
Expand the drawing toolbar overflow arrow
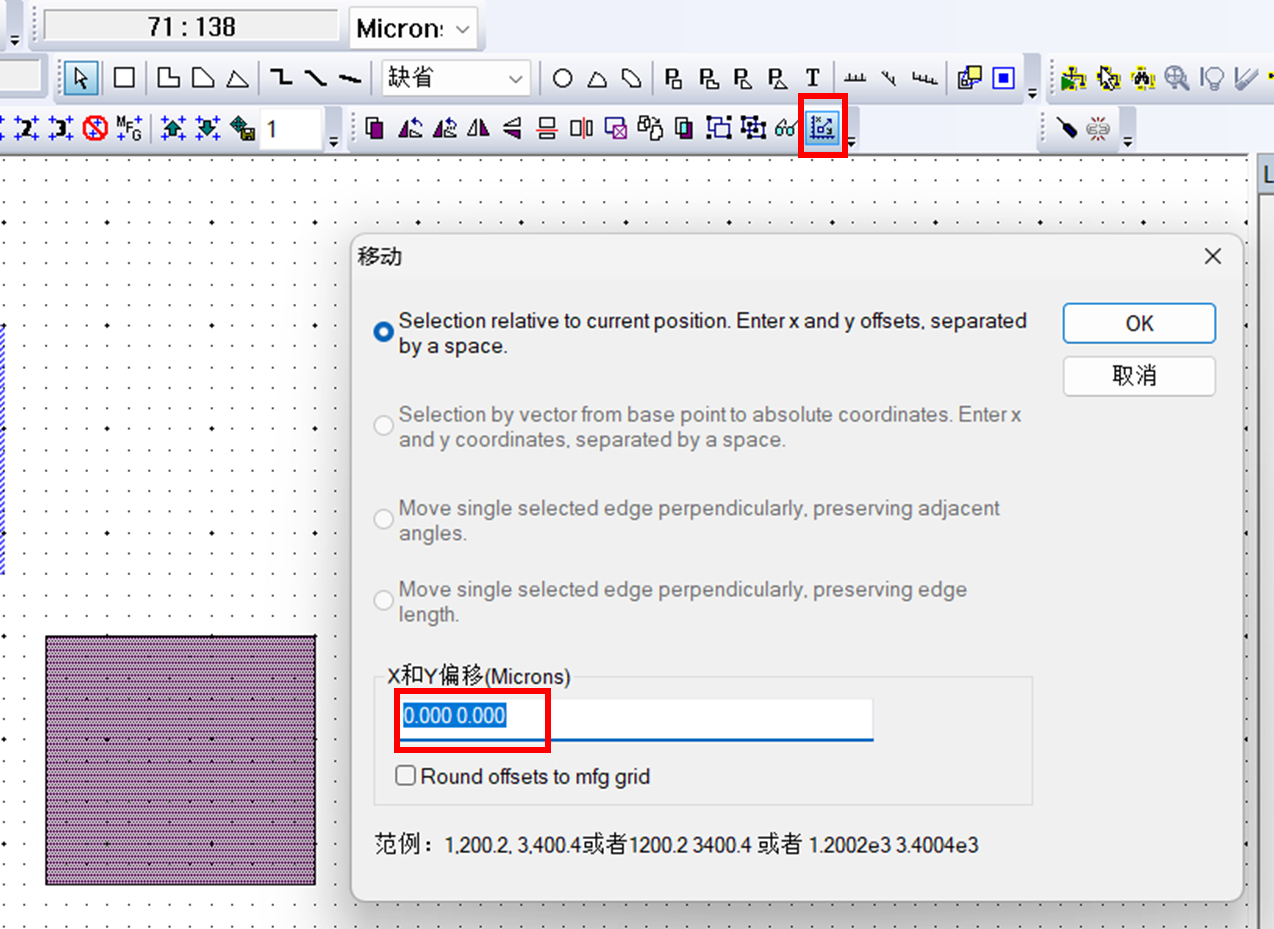coord(1032,93)
